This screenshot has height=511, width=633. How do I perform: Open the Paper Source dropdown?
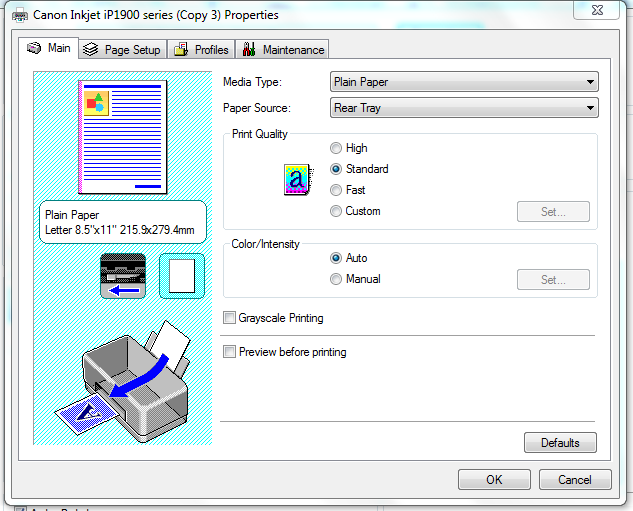pos(464,108)
